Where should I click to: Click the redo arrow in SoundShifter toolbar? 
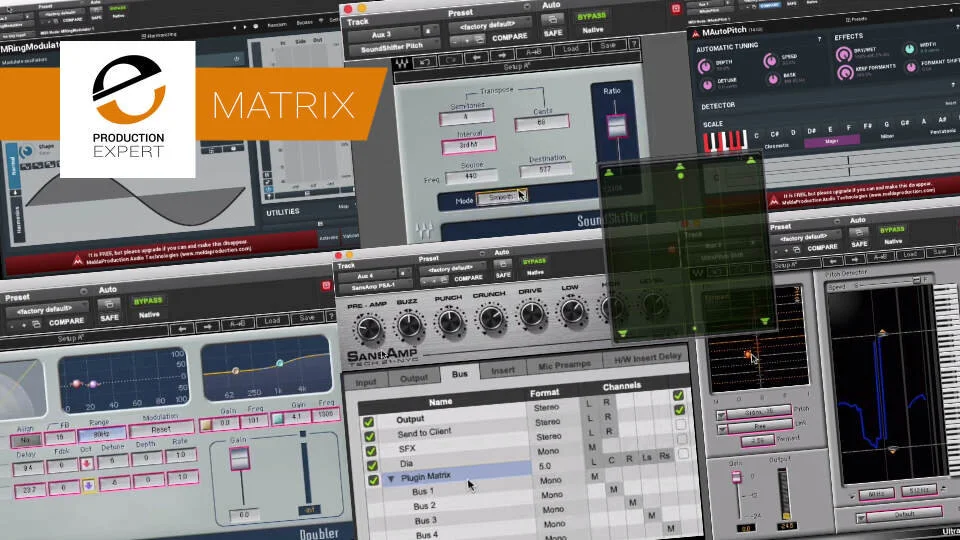451,60
